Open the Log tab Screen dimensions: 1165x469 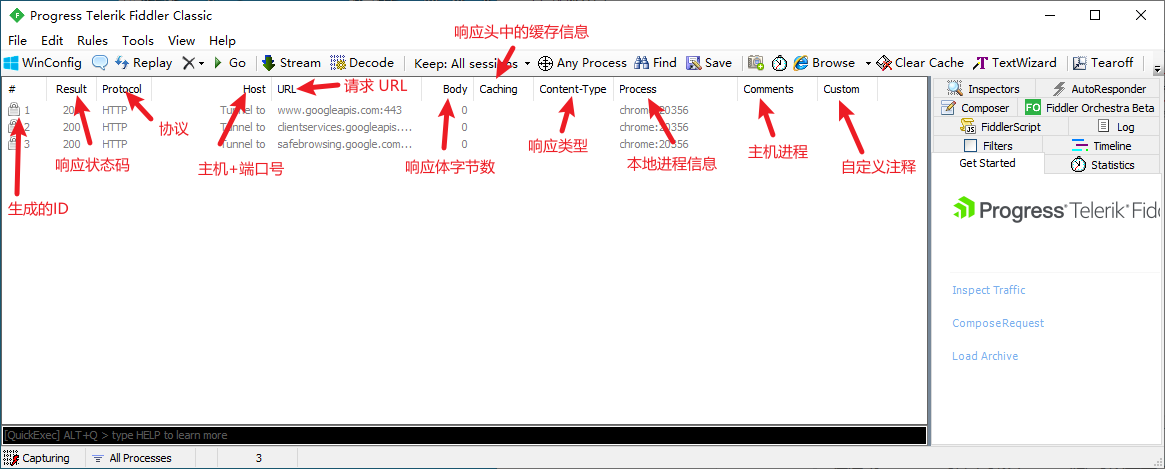click(x=1115, y=127)
